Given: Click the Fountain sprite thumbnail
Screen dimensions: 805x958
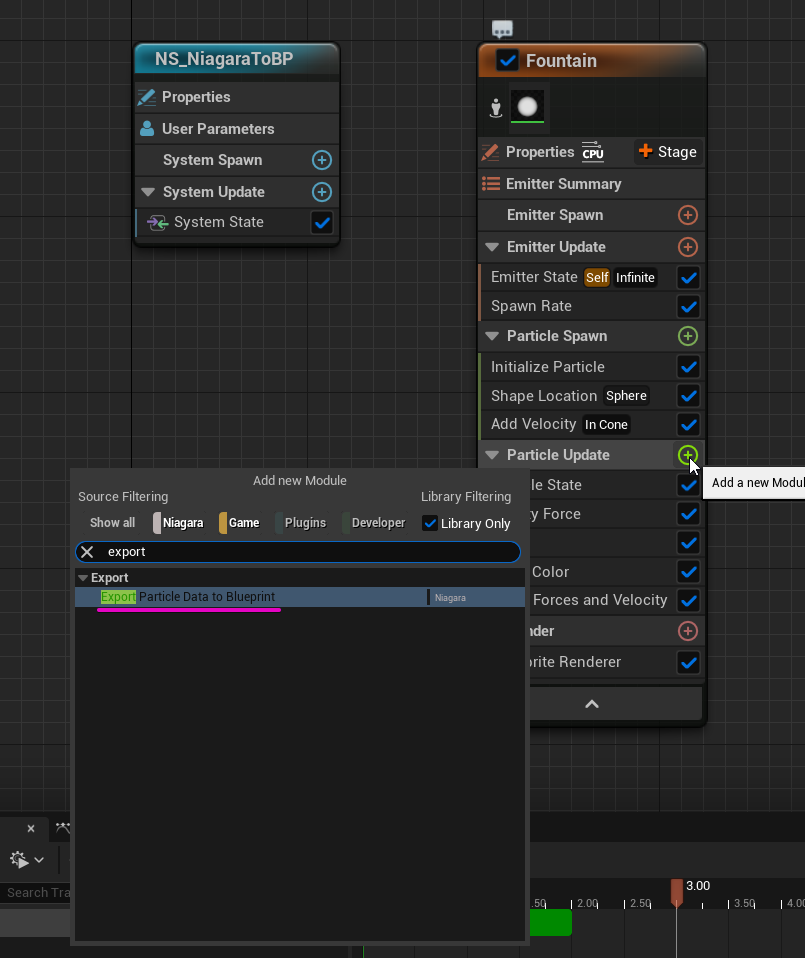Looking at the screenshot, I should coord(528,107).
